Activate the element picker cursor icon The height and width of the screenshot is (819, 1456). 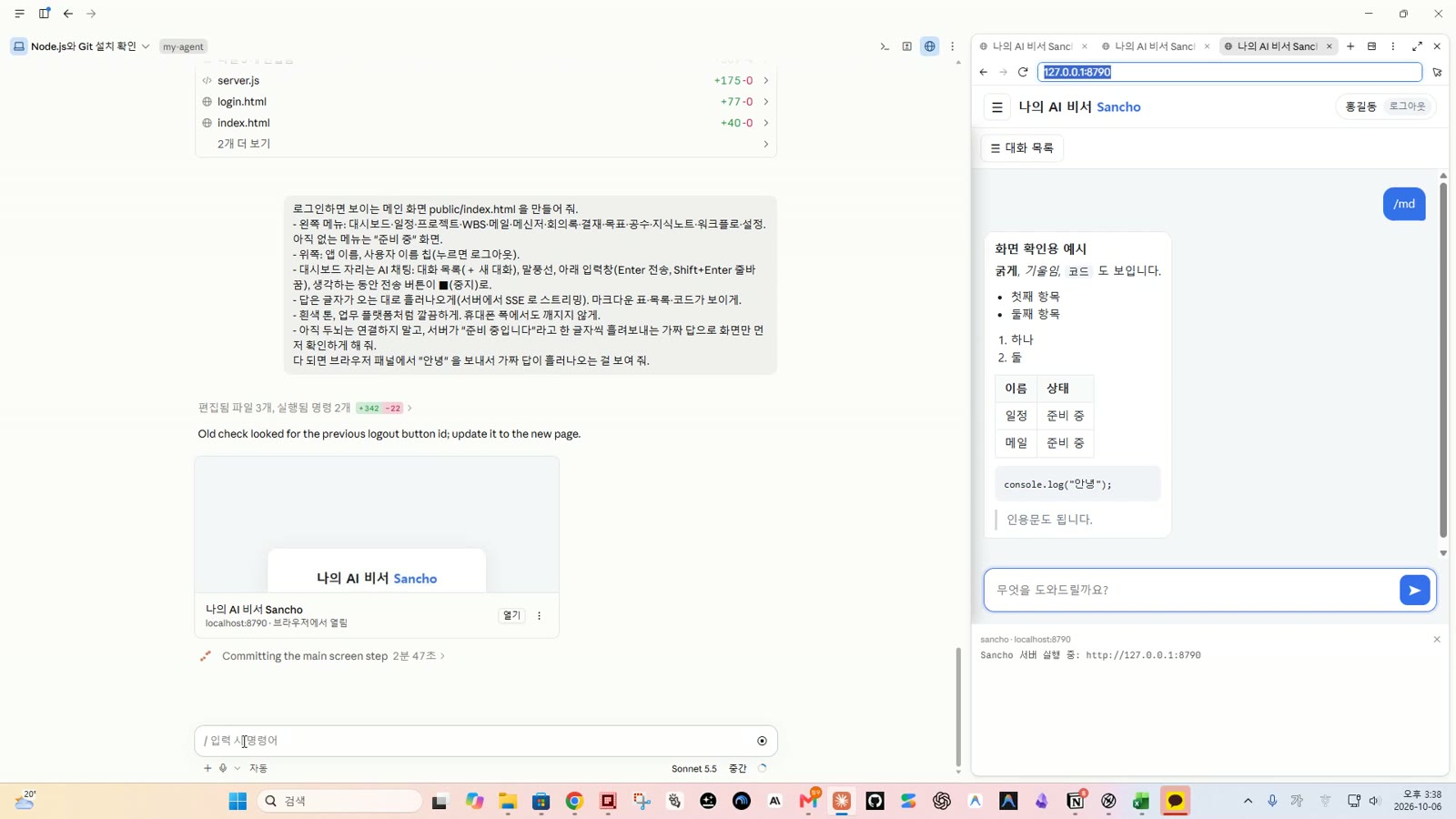[x=1437, y=72]
